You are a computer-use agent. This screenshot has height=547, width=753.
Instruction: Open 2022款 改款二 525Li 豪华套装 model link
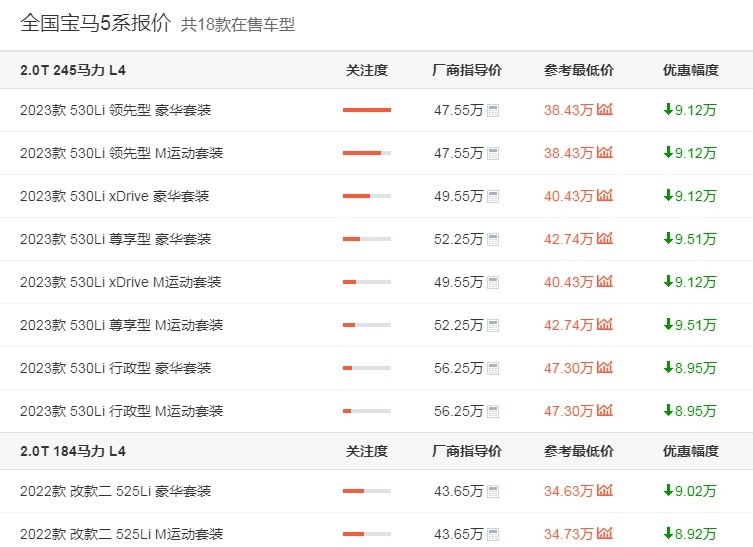click(x=116, y=491)
